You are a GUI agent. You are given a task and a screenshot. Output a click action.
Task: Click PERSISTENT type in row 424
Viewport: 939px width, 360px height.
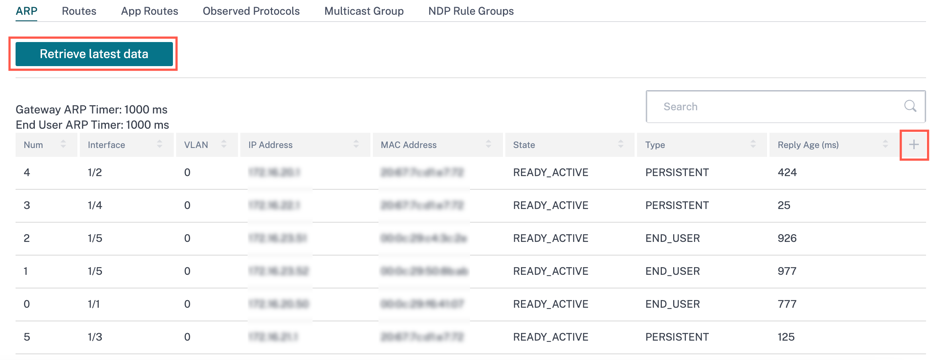(677, 173)
